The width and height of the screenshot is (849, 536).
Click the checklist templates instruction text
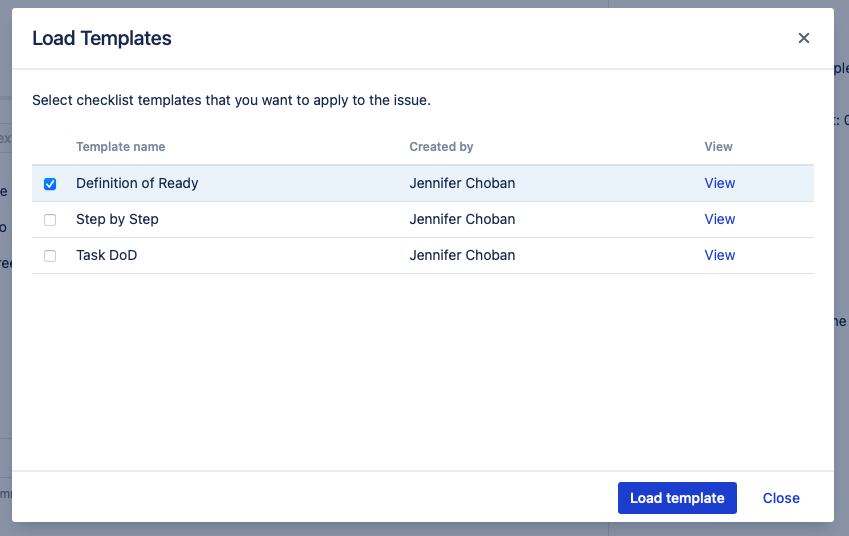231,100
